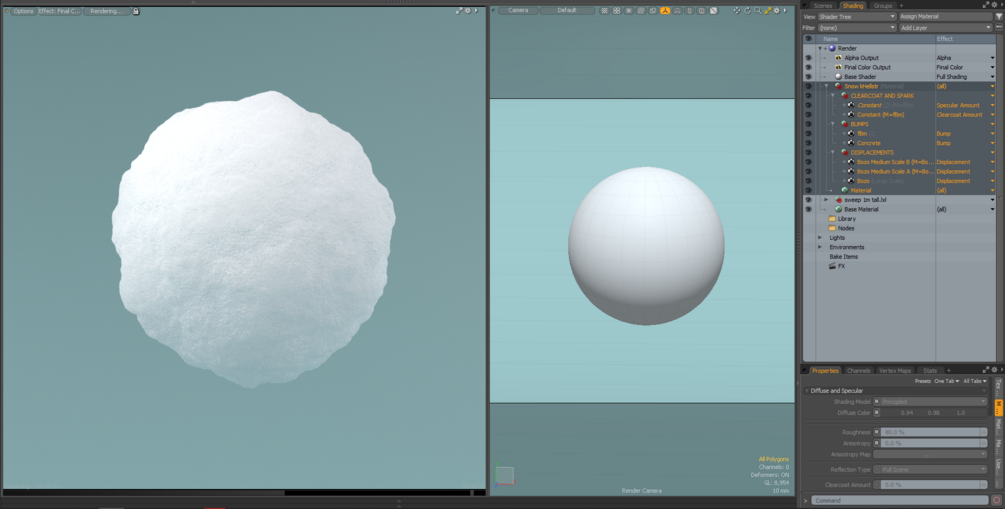This screenshot has width=1005, height=509.
Task: Open the Full Shading effect dropdown arrow
Action: tap(992, 77)
